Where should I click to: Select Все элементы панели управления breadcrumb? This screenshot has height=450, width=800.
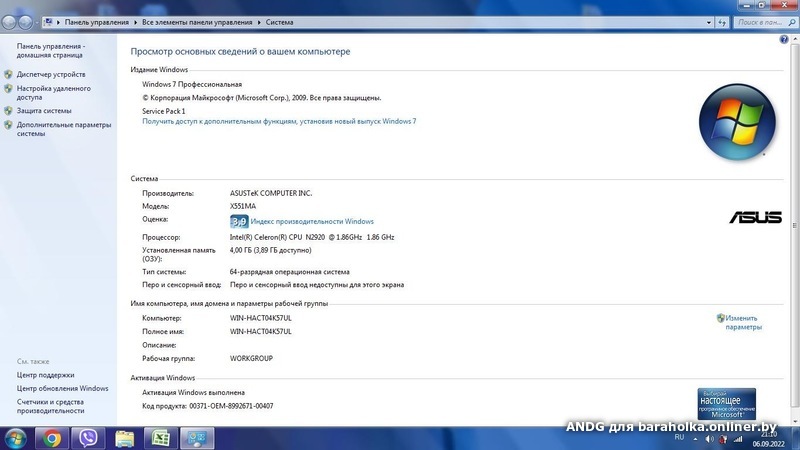(x=197, y=22)
